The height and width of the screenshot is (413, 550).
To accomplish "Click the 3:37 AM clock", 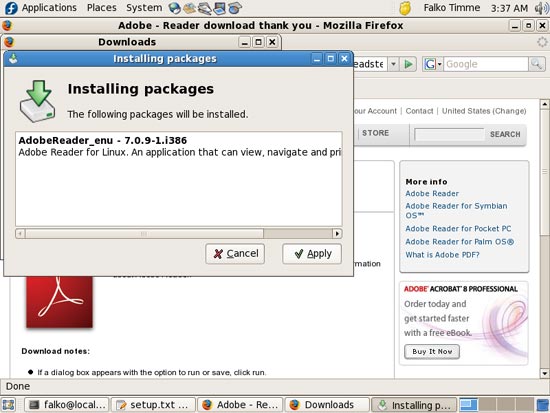I will pyautogui.click(x=509, y=8).
